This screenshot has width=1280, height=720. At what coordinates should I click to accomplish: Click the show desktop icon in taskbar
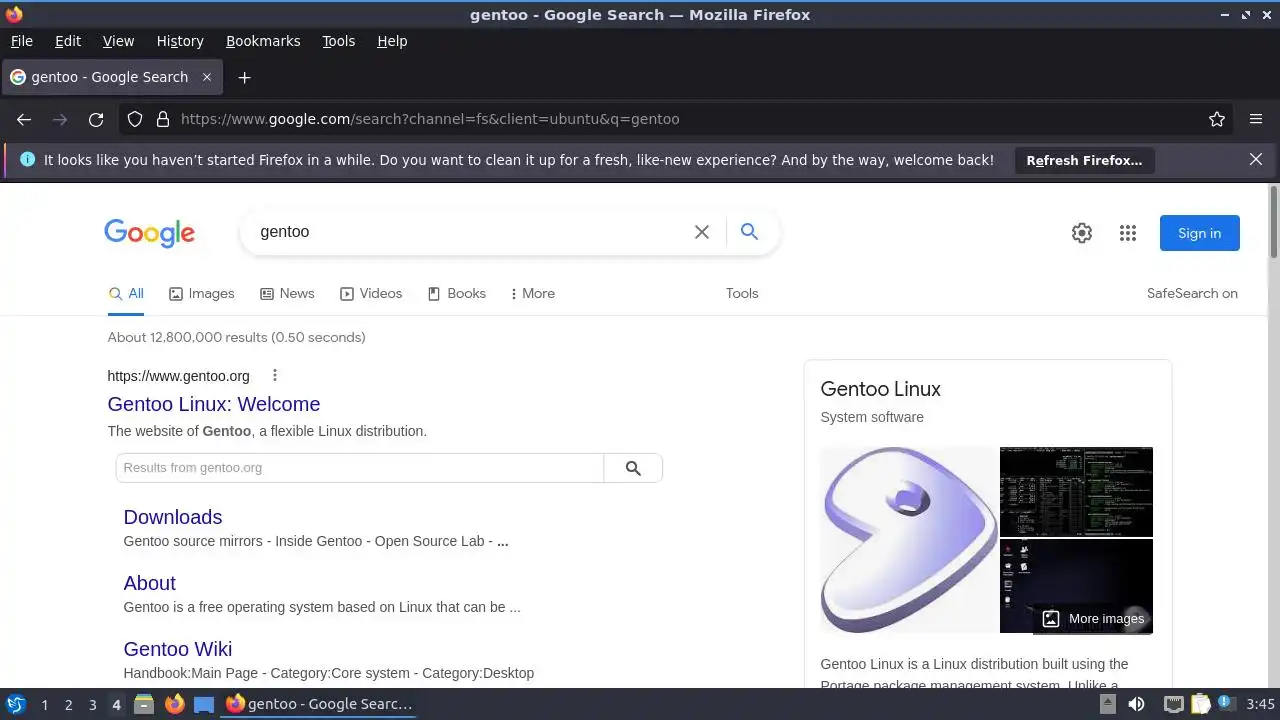pyautogui.click(x=204, y=705)
